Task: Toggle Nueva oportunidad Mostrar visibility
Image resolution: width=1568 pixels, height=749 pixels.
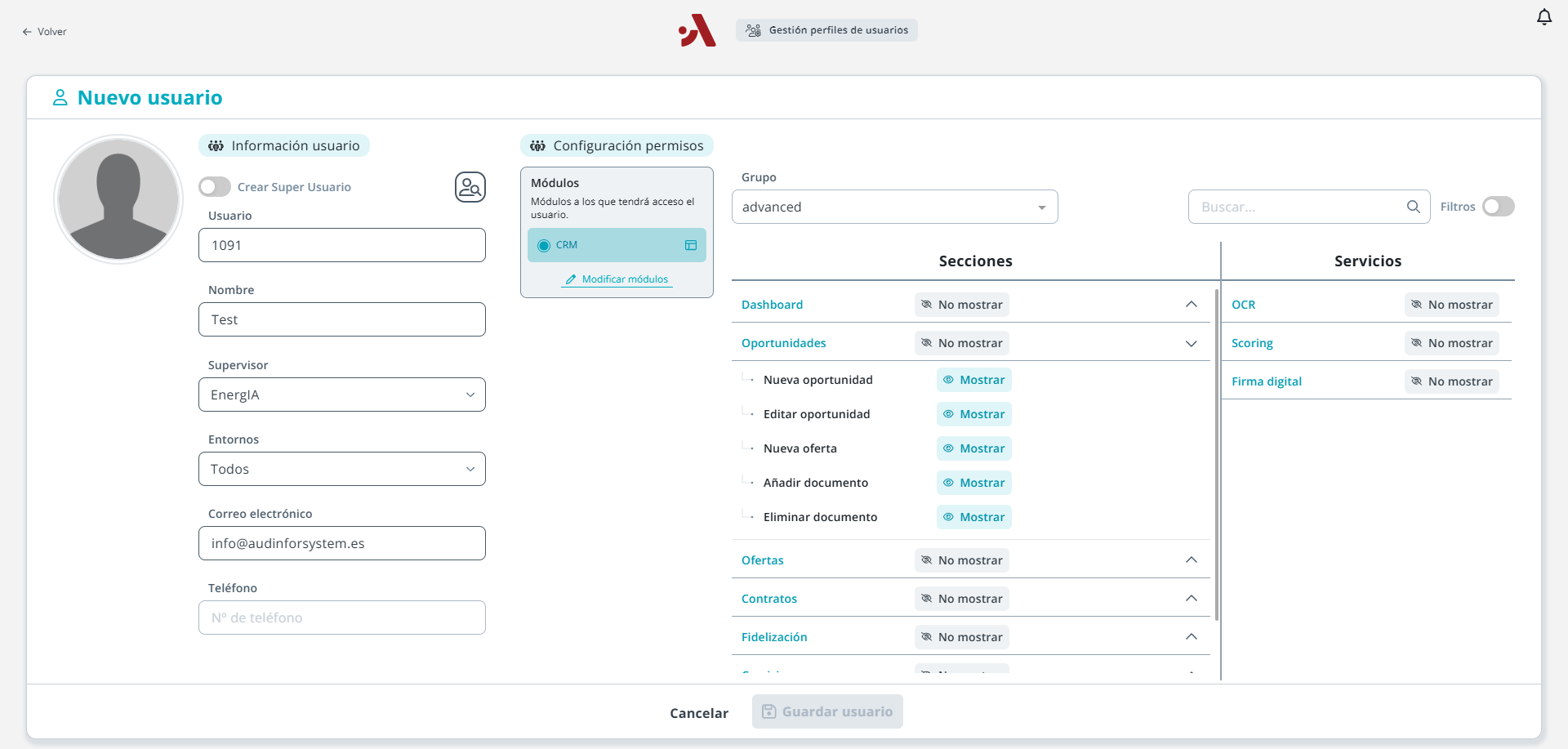Action: coord(973,380)
